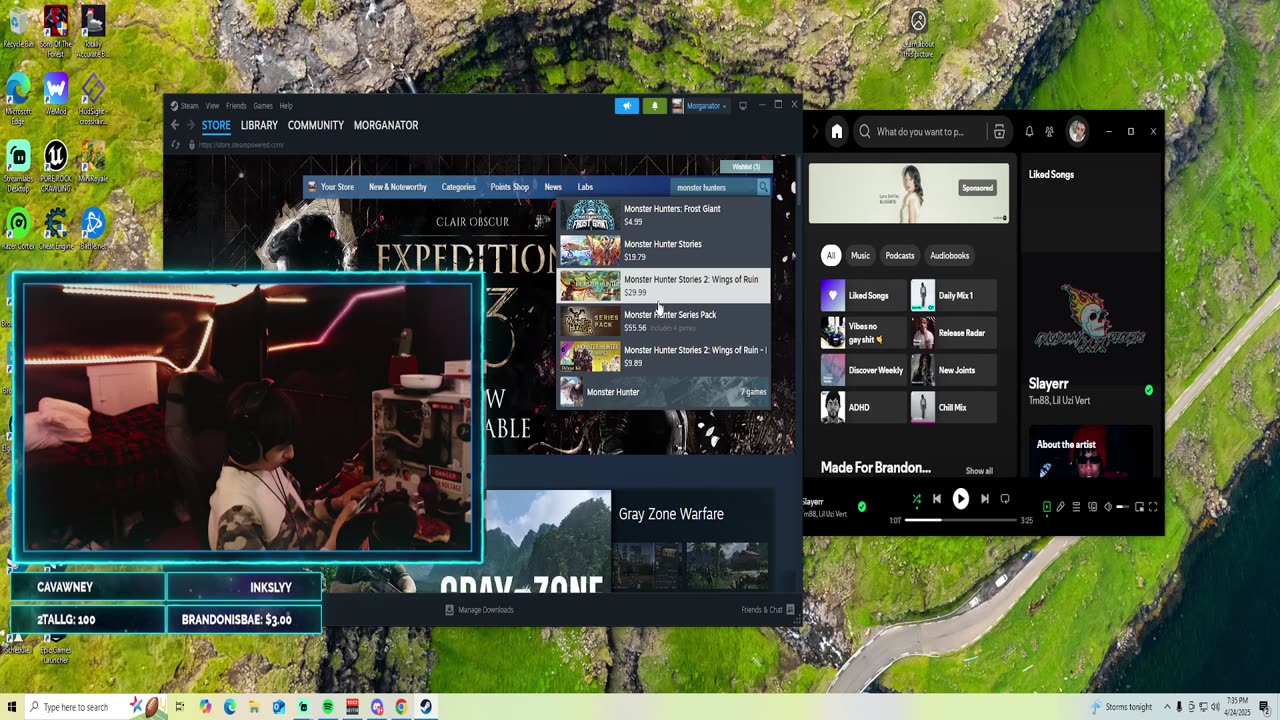
Task: Select Monster Hunter Stories search result
Action: [664, 250]
